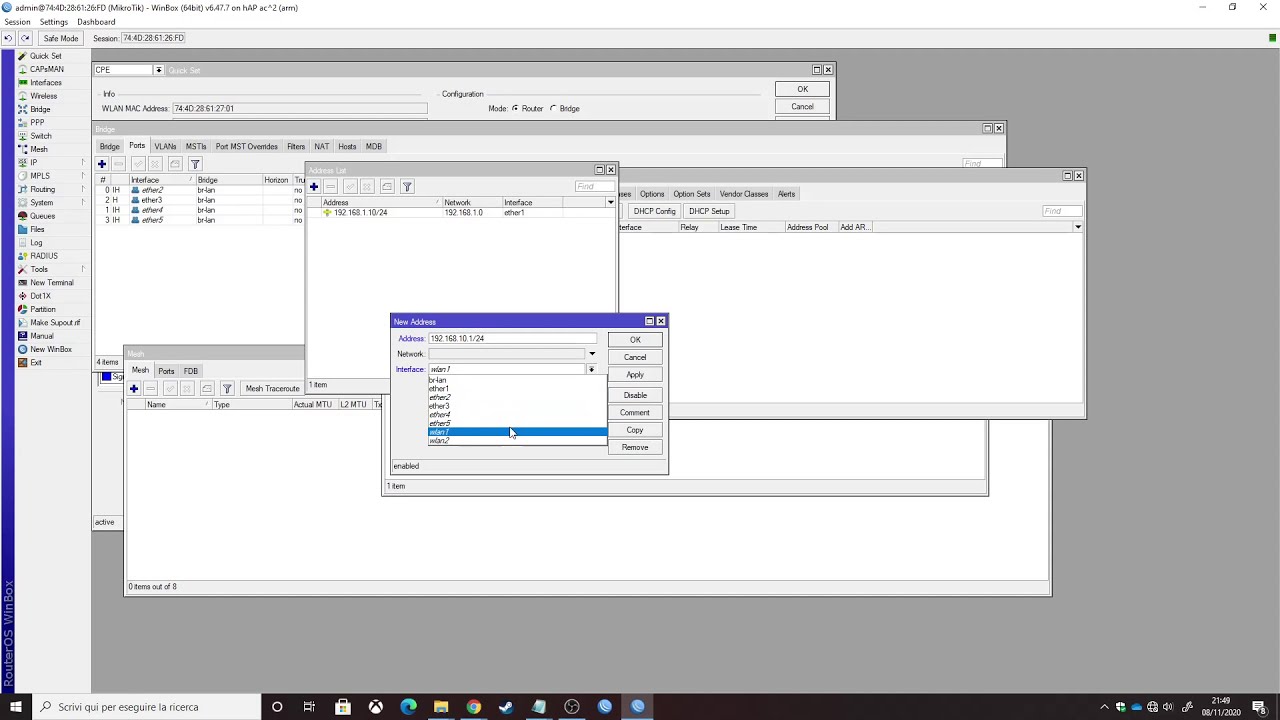Image resolution: width=1280 pixels, height=720 pixels.
Task: Open Steam from Windows taskbar
Action: [506, 707]
